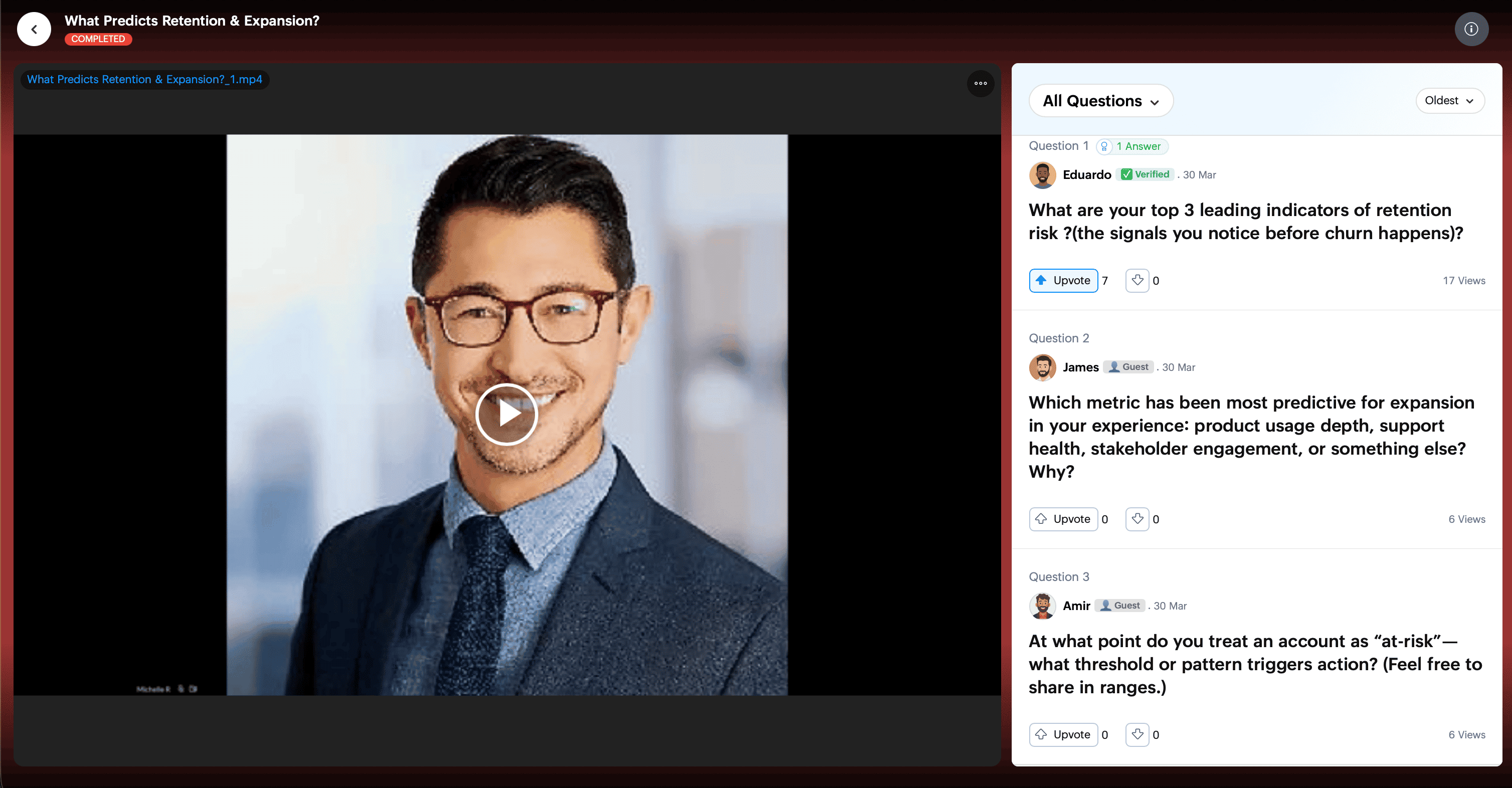Screen dimensions: 1512x788
Task: Click the Question 2 label
Action: point(1059,338)
